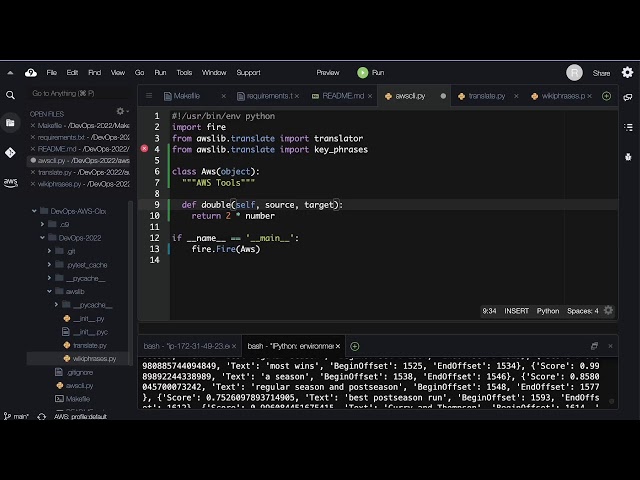Open the AWS Cloud9 logo menu
This screenshot has width=640, height=480.
coord(31,73)
